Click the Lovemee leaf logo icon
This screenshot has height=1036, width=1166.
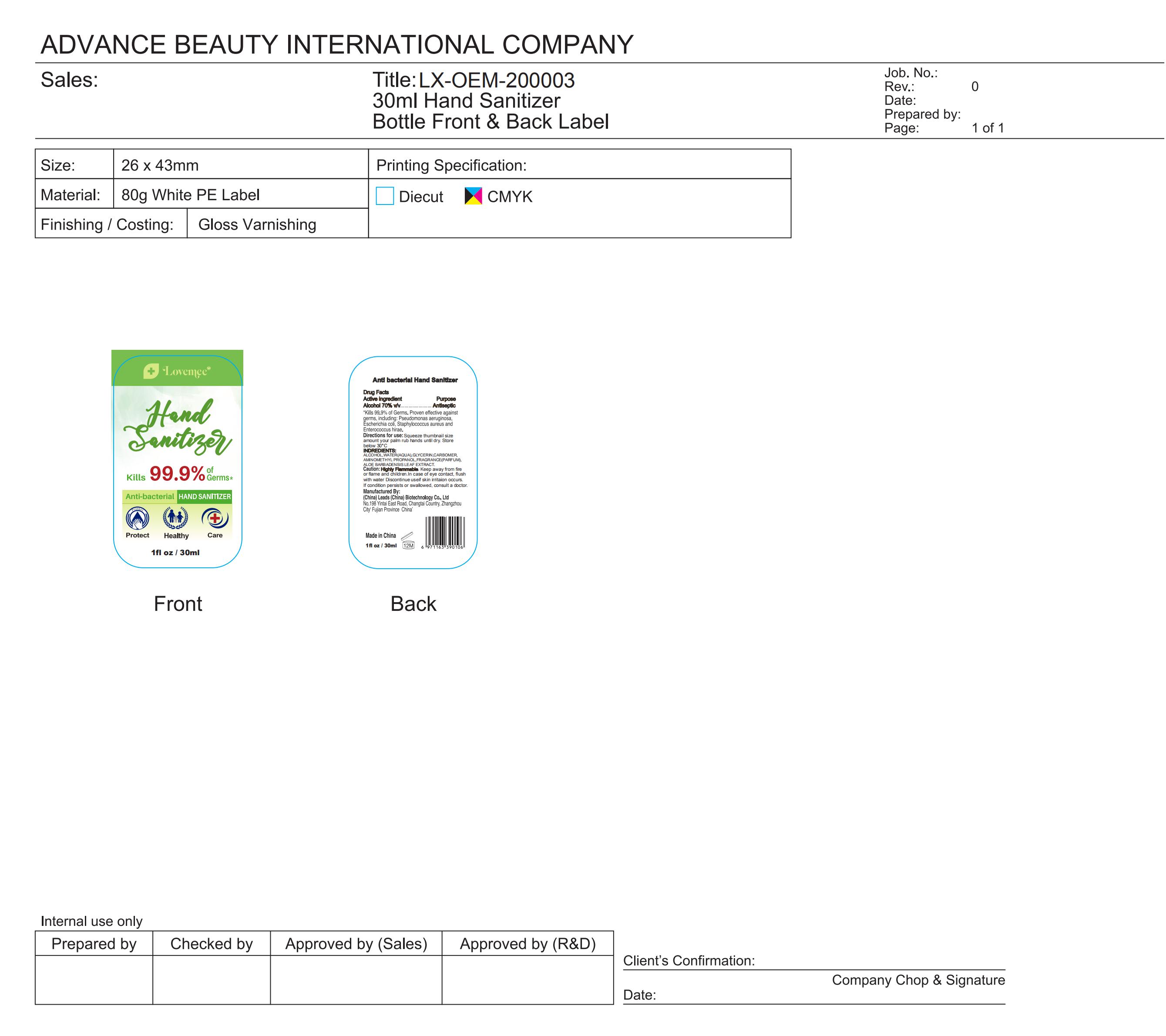(151, 371)
